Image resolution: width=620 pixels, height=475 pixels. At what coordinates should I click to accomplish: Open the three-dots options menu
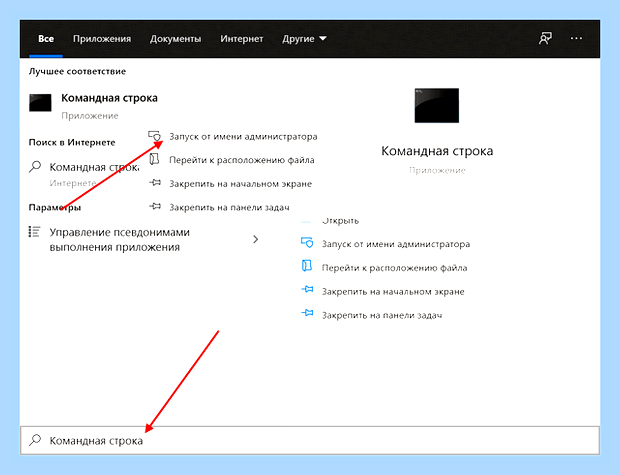tap(576, 38)
